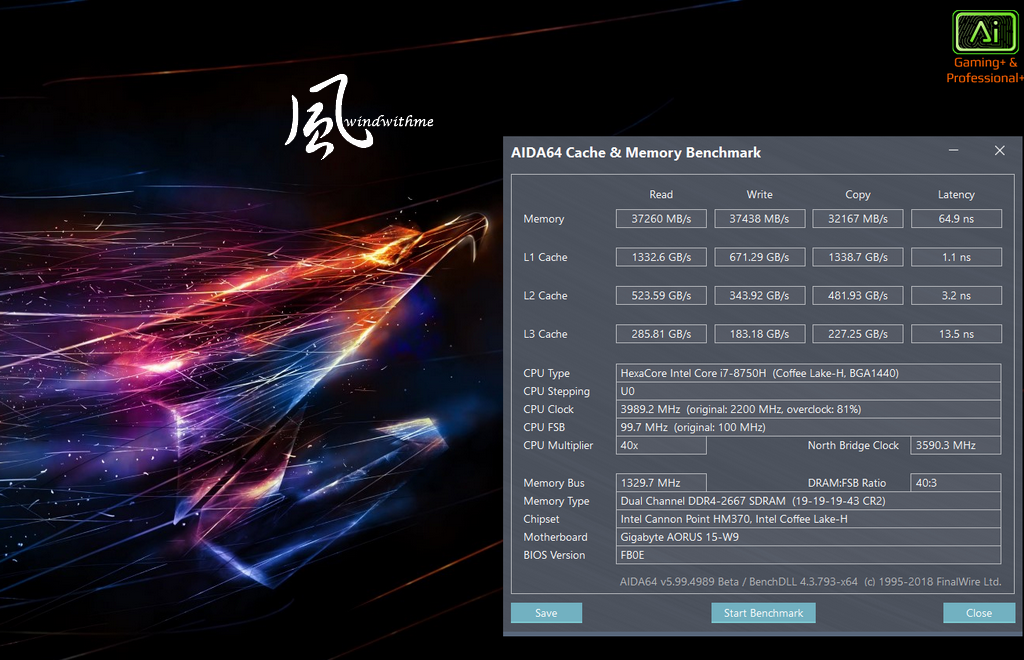The image size is (1024, 660).
Task: Select L2 Cache Read 523.59 GB/s
Action: click(x=661, y=296)
